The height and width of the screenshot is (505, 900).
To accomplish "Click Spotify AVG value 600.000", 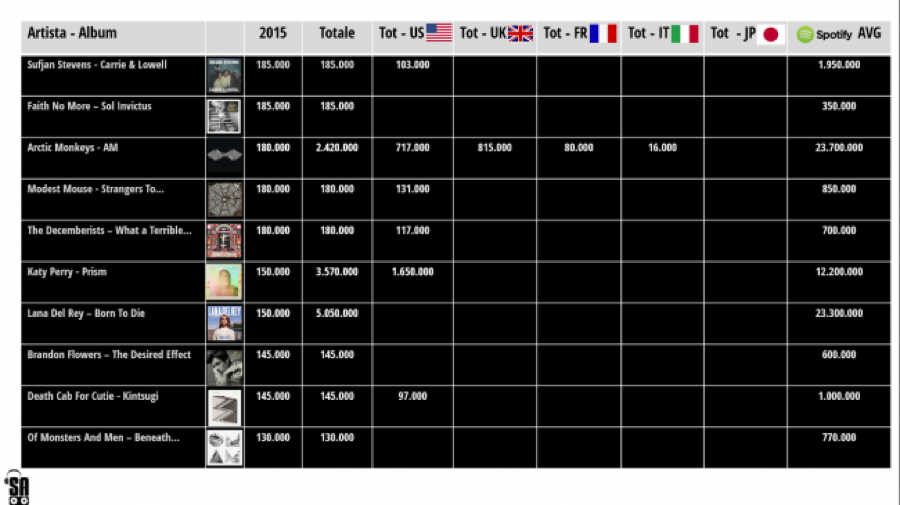I will point(839,355).
